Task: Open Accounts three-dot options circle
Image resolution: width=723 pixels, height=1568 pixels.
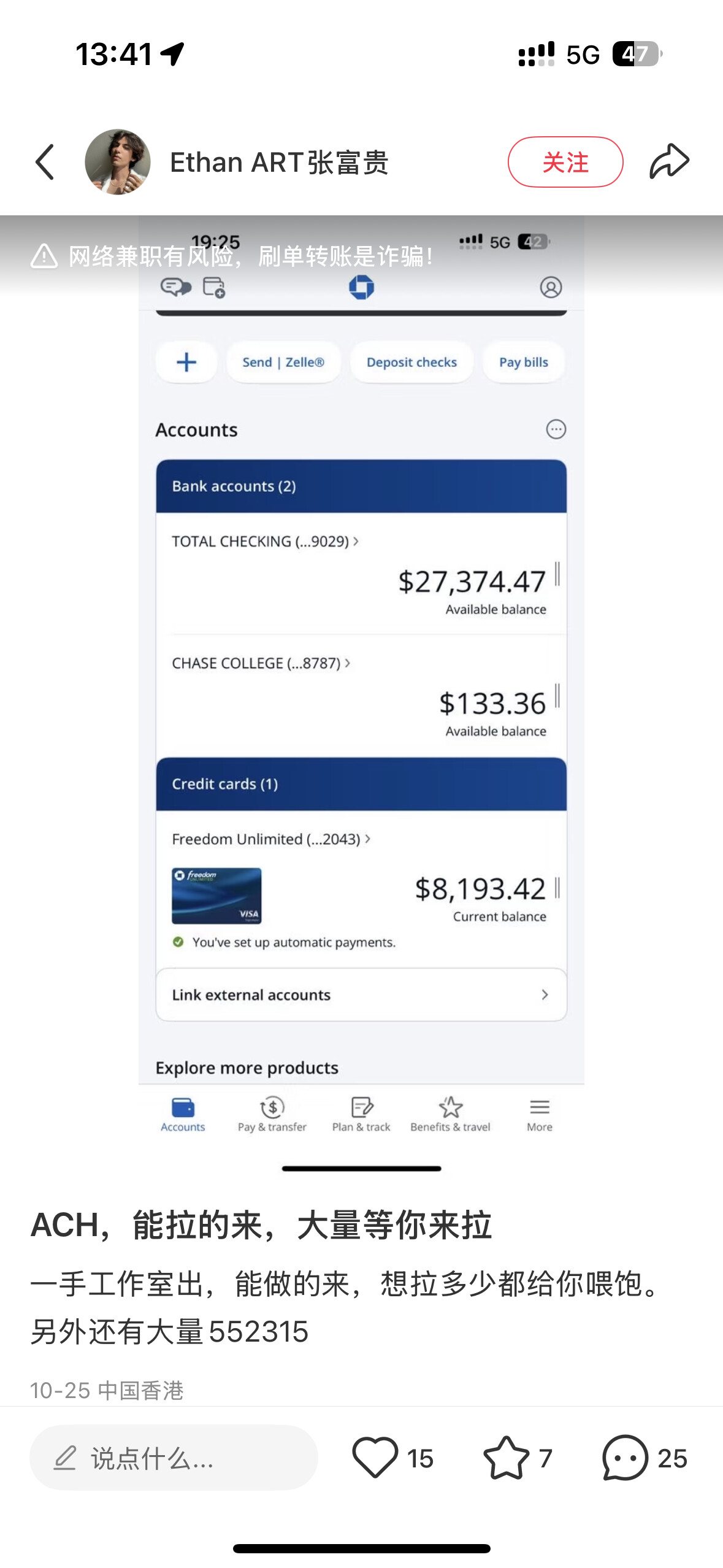Action: click(x=556, y=429)
